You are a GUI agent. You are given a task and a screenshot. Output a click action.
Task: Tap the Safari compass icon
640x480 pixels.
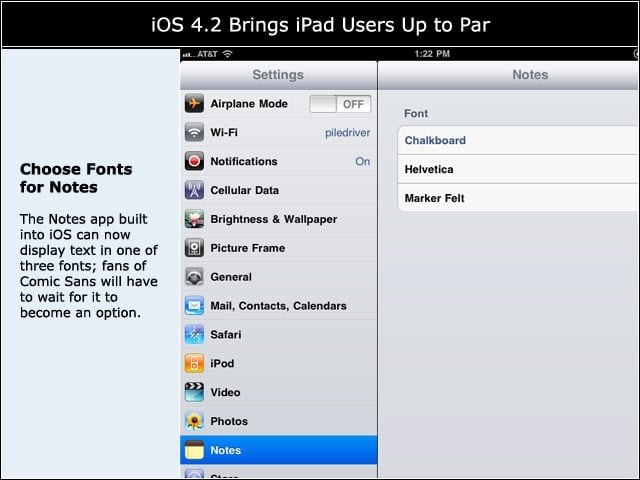tap(194, 335)
